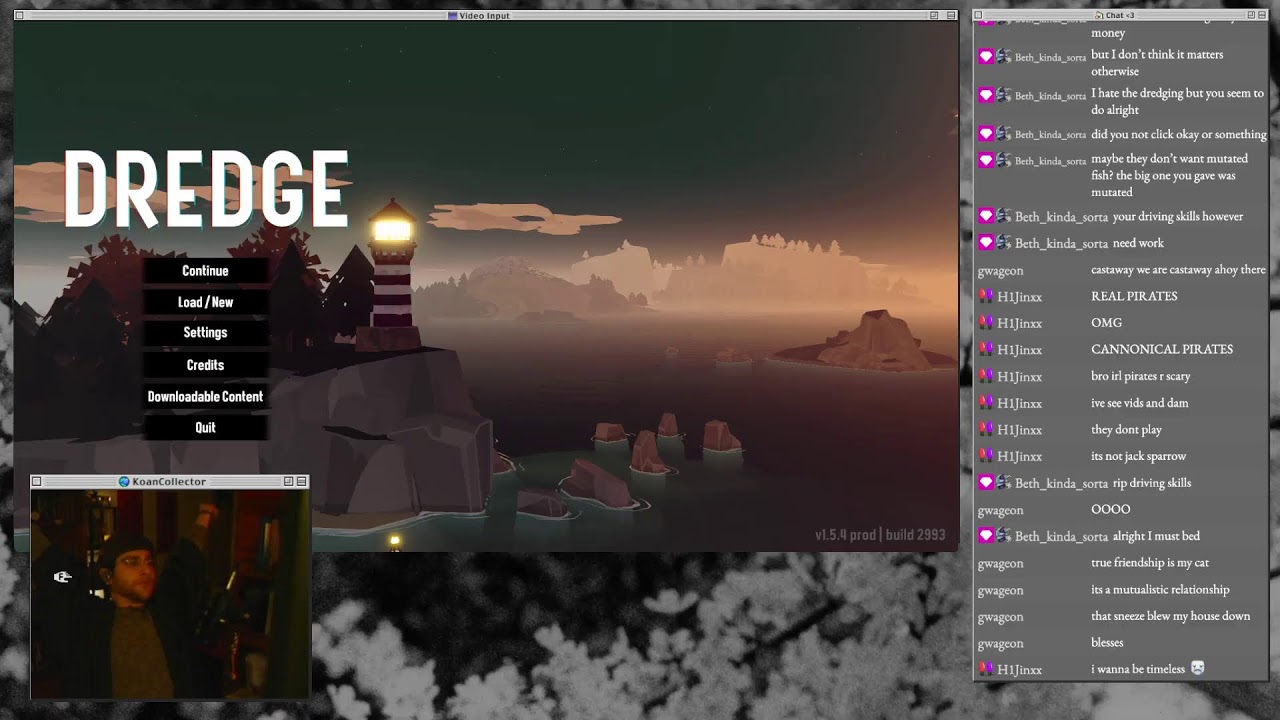The width and height of the screenshot is (1280, 720).
Task: Click the KoanCollector webcam video feed
Action: (x=170, y=593)
